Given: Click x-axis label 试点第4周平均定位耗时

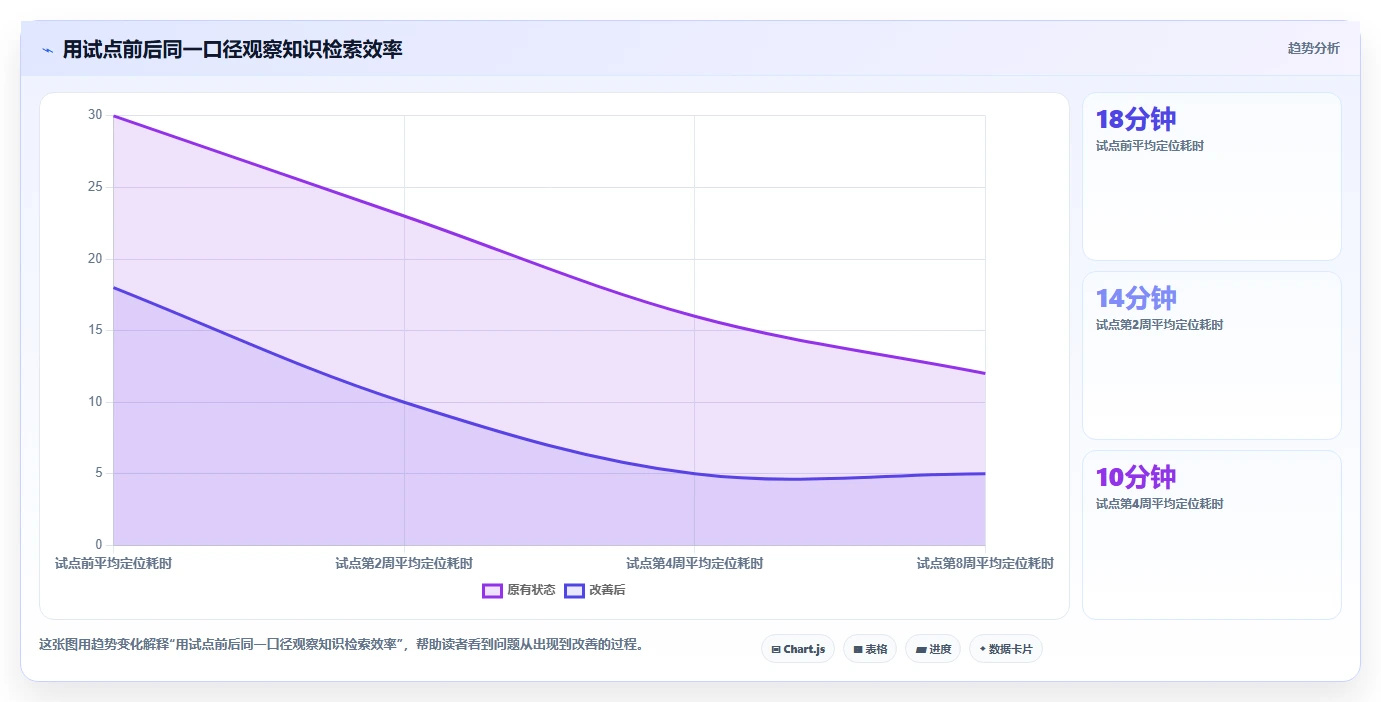Looking at the screenshot, I should click(694, 564).
